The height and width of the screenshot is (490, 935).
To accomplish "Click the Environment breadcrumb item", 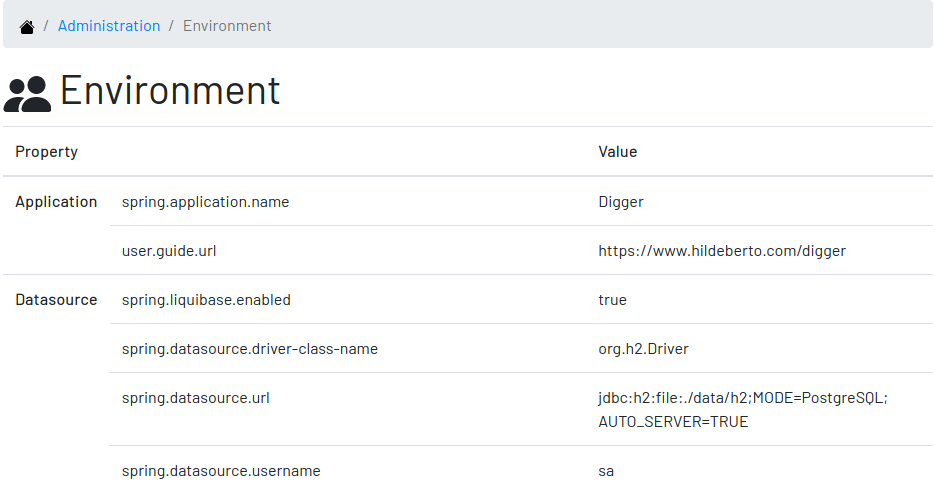I will (227, 26).
